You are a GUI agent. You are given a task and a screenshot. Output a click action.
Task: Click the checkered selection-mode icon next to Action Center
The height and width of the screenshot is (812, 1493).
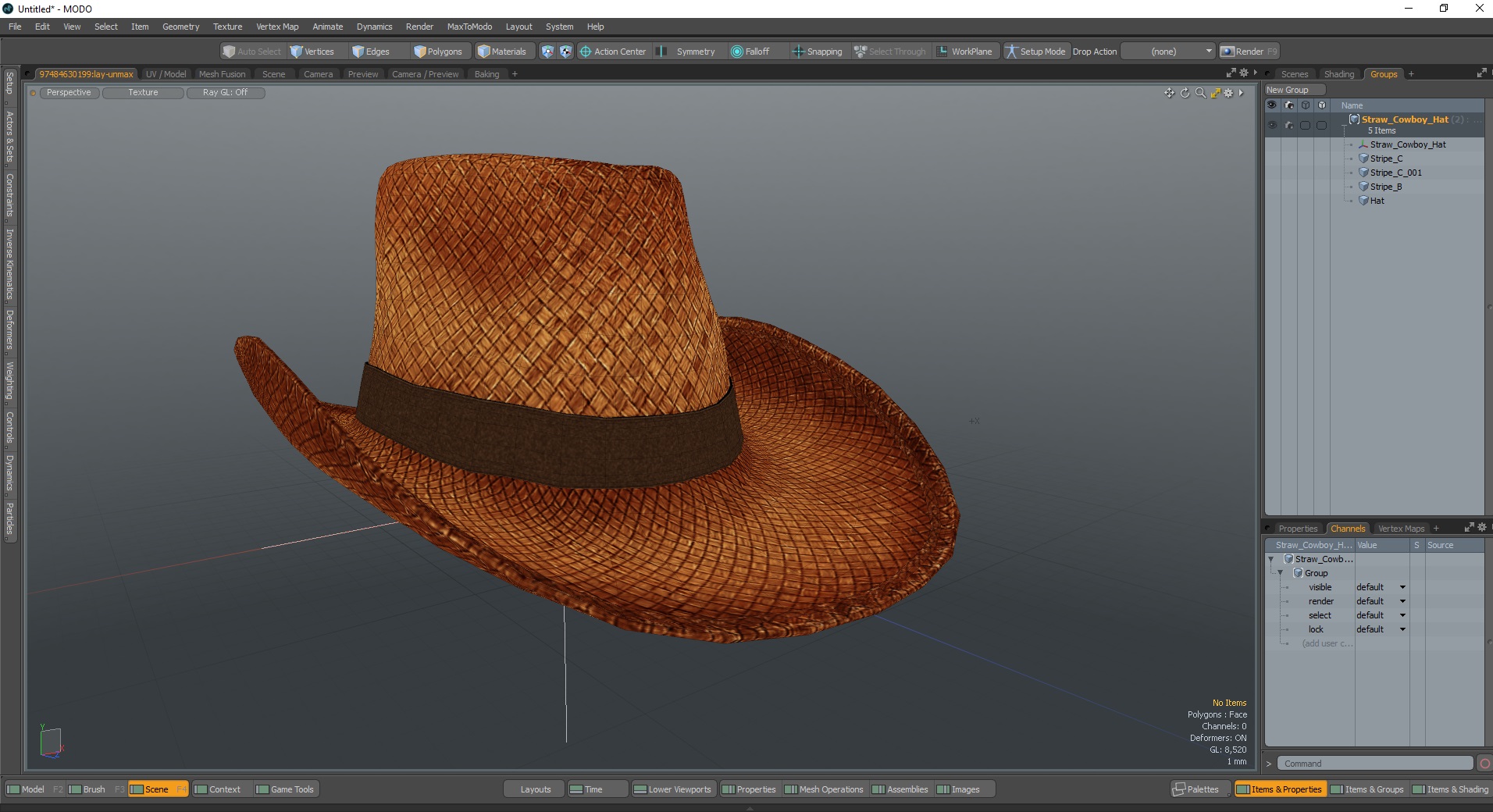(565, 52)
